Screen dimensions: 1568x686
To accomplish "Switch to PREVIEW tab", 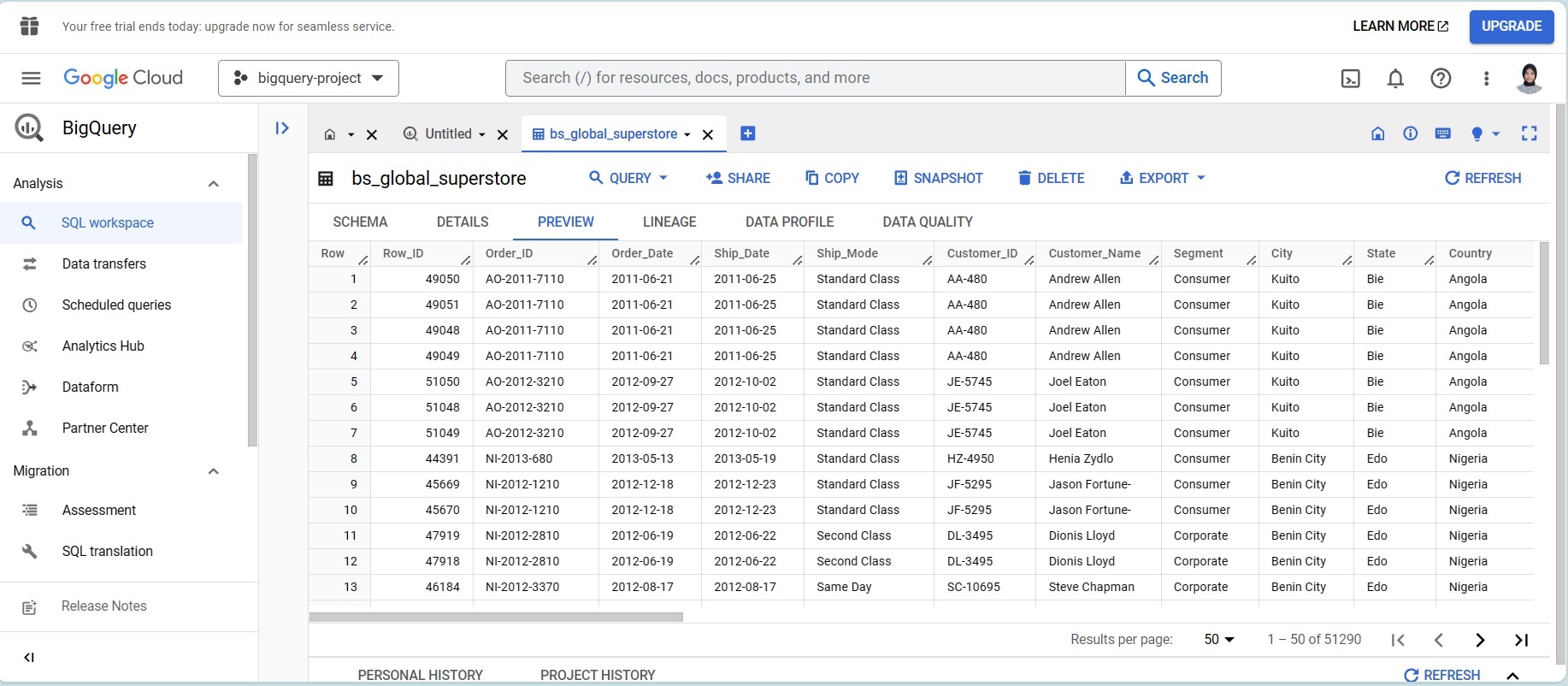I will tap(566, 222).
